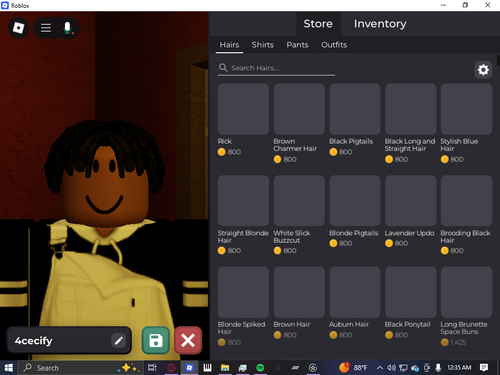Select Blonde Spiked Hair thumbnail
The image size is (500, 375).
243,292
